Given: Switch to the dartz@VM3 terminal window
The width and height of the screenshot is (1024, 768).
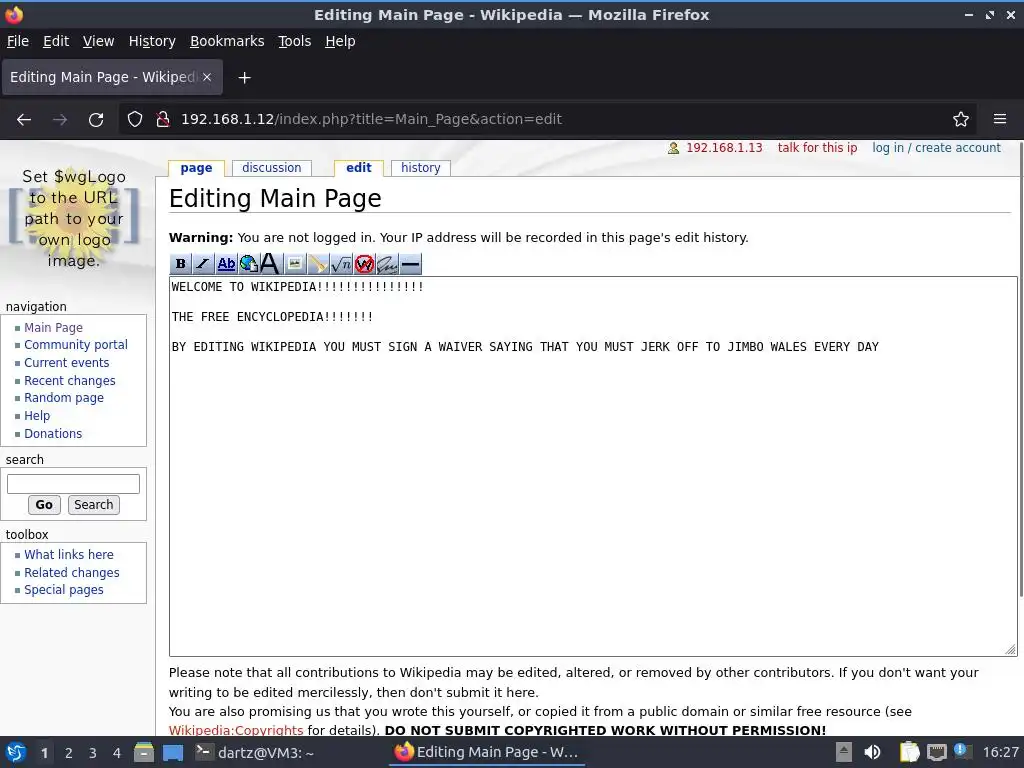Looking at the screenshot, I should click(x=255, y=752).
